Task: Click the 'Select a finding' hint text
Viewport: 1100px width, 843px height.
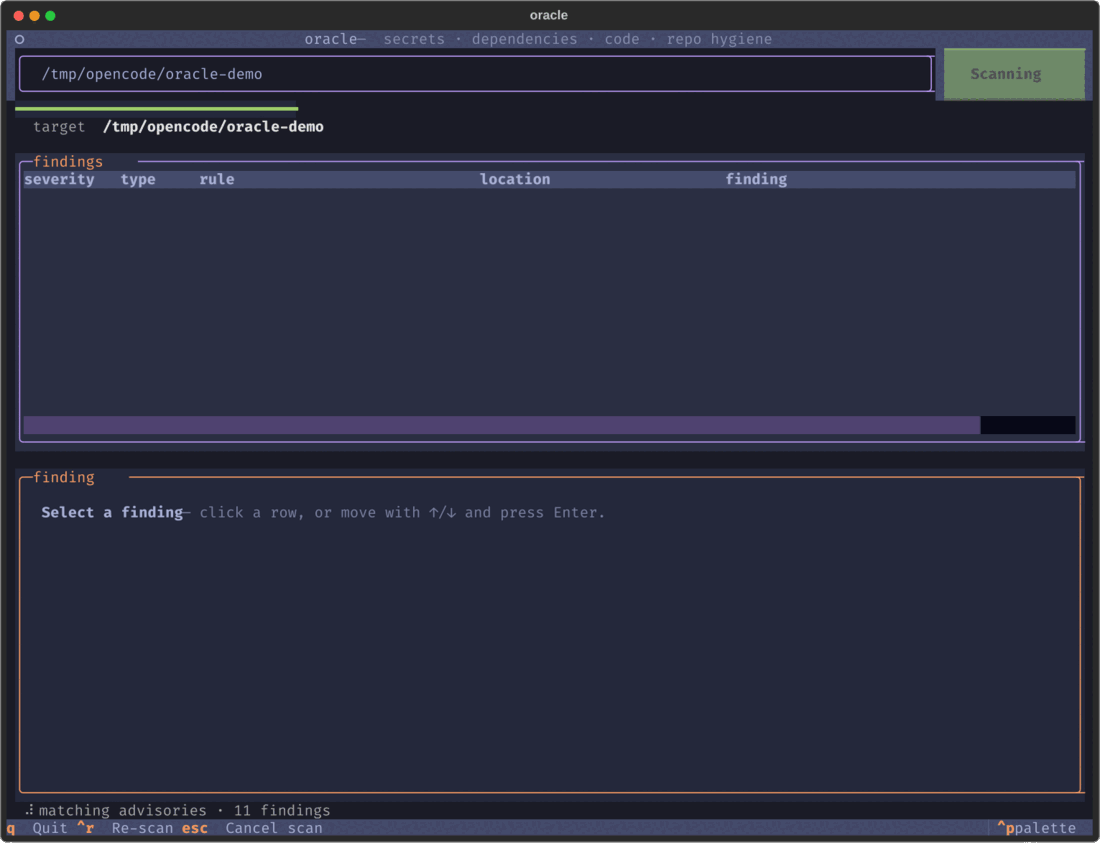Action: pos(112,513)
